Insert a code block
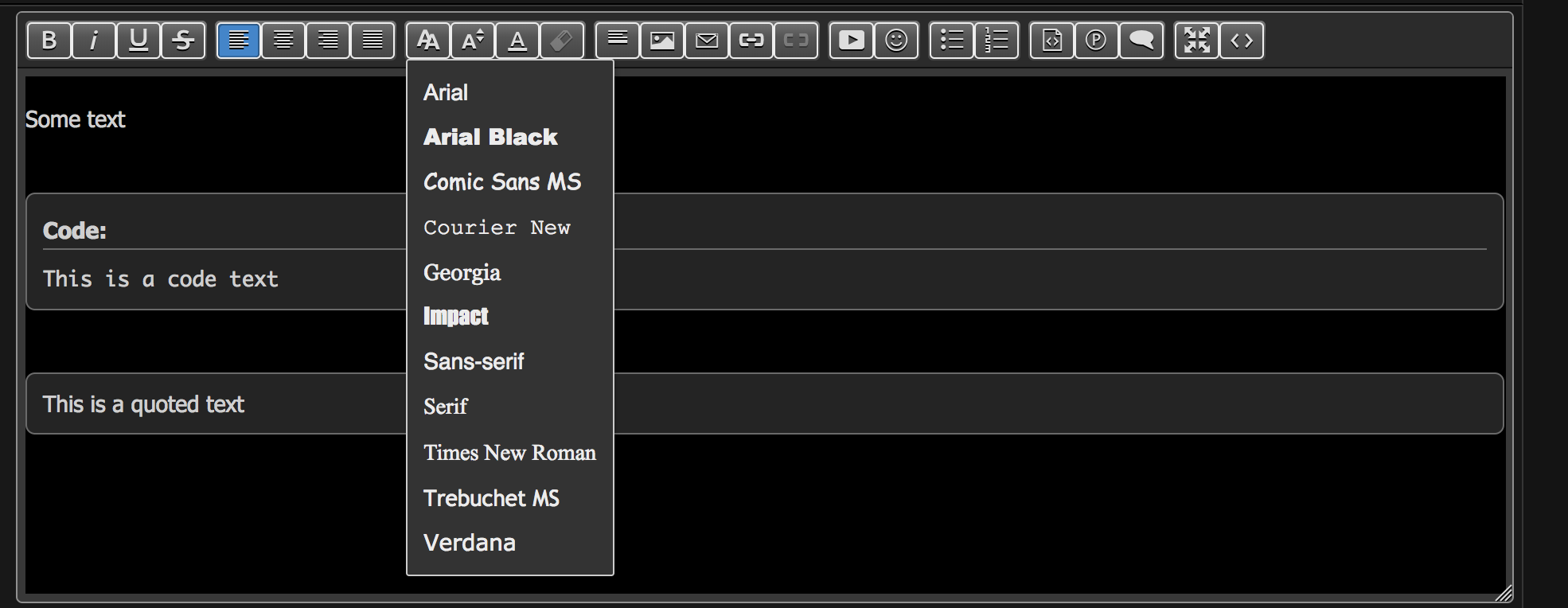Viewport: 1568px width, 608px height. click(1051, 40)
